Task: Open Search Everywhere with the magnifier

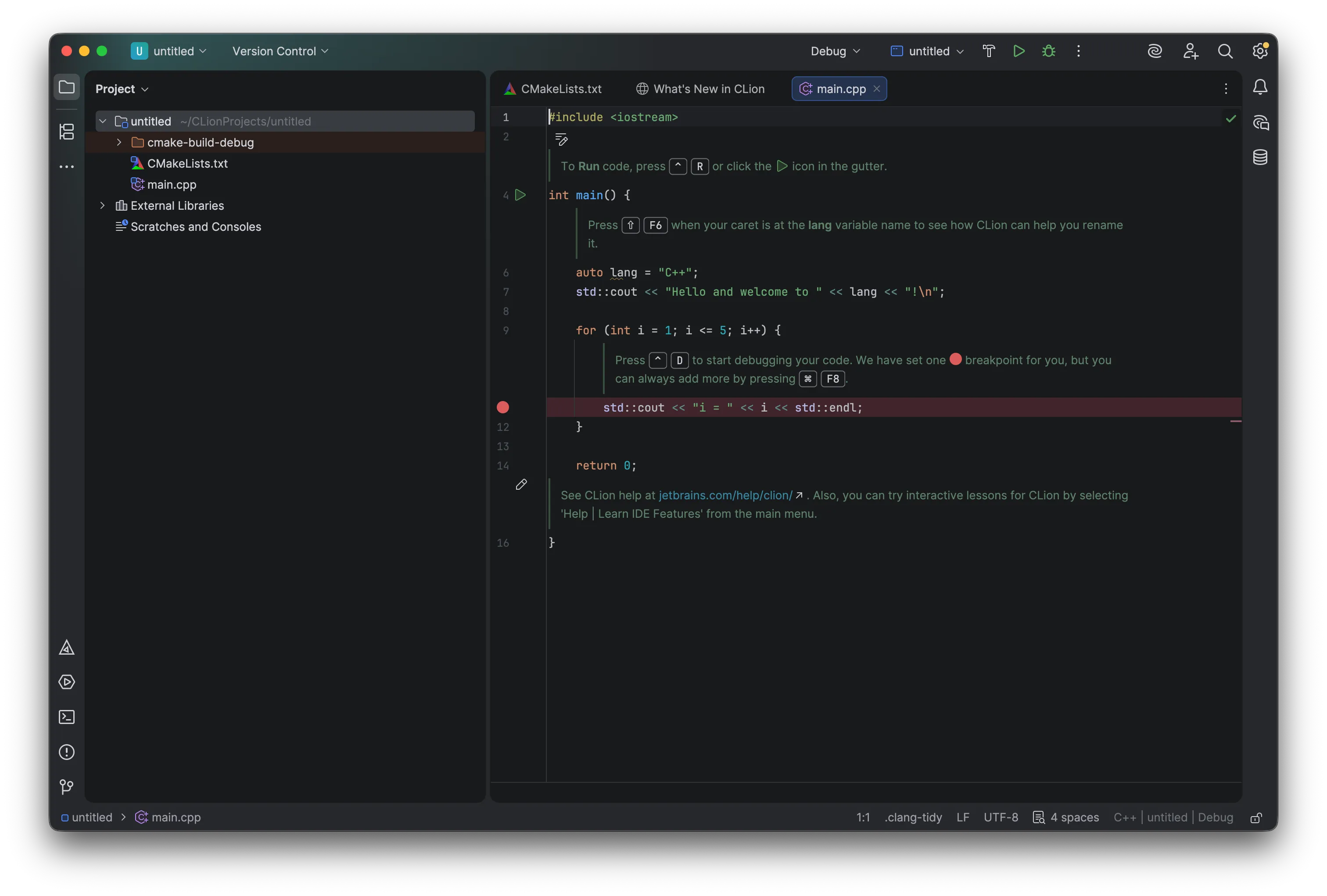Action: (1225, 51)
